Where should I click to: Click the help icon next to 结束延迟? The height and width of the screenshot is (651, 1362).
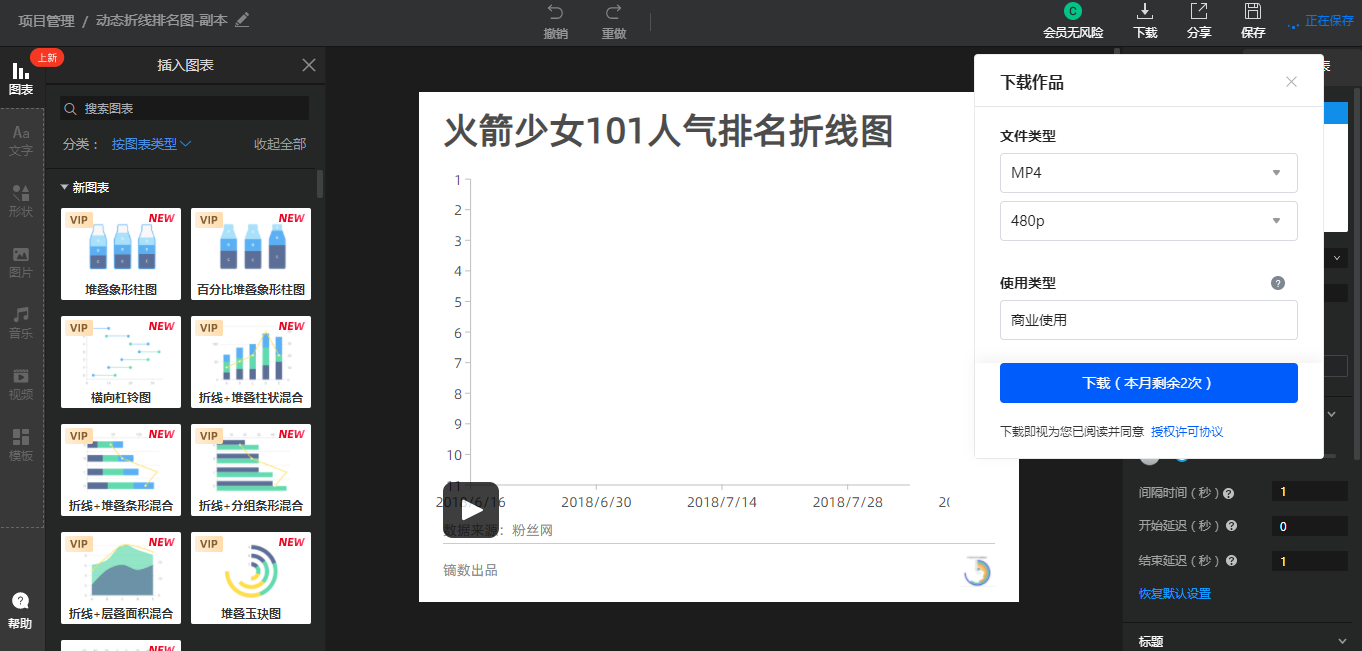(1231, 561)
